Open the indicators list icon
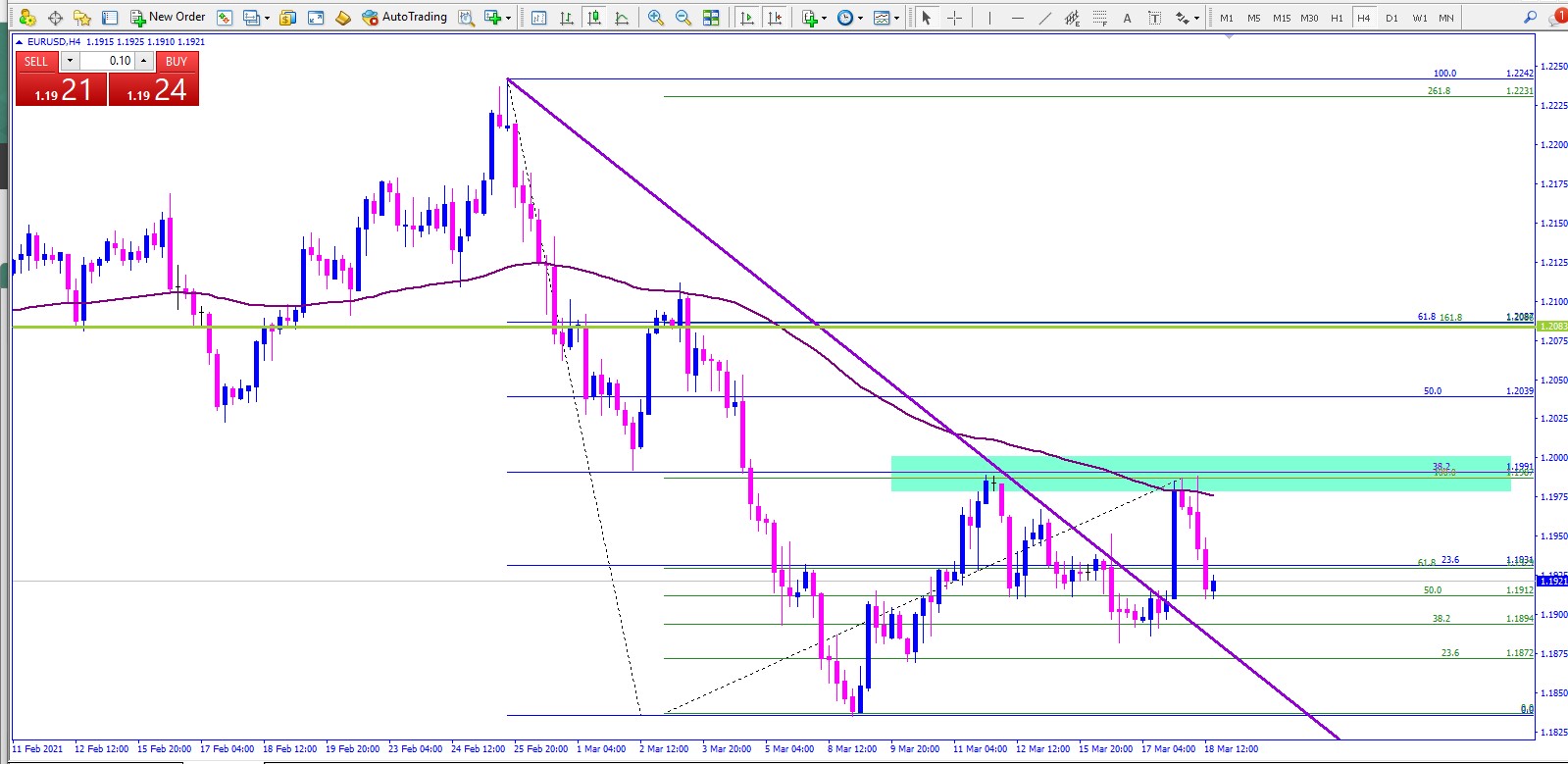The width and height of the screenshot is (1568, 764). tap(809, 17)
